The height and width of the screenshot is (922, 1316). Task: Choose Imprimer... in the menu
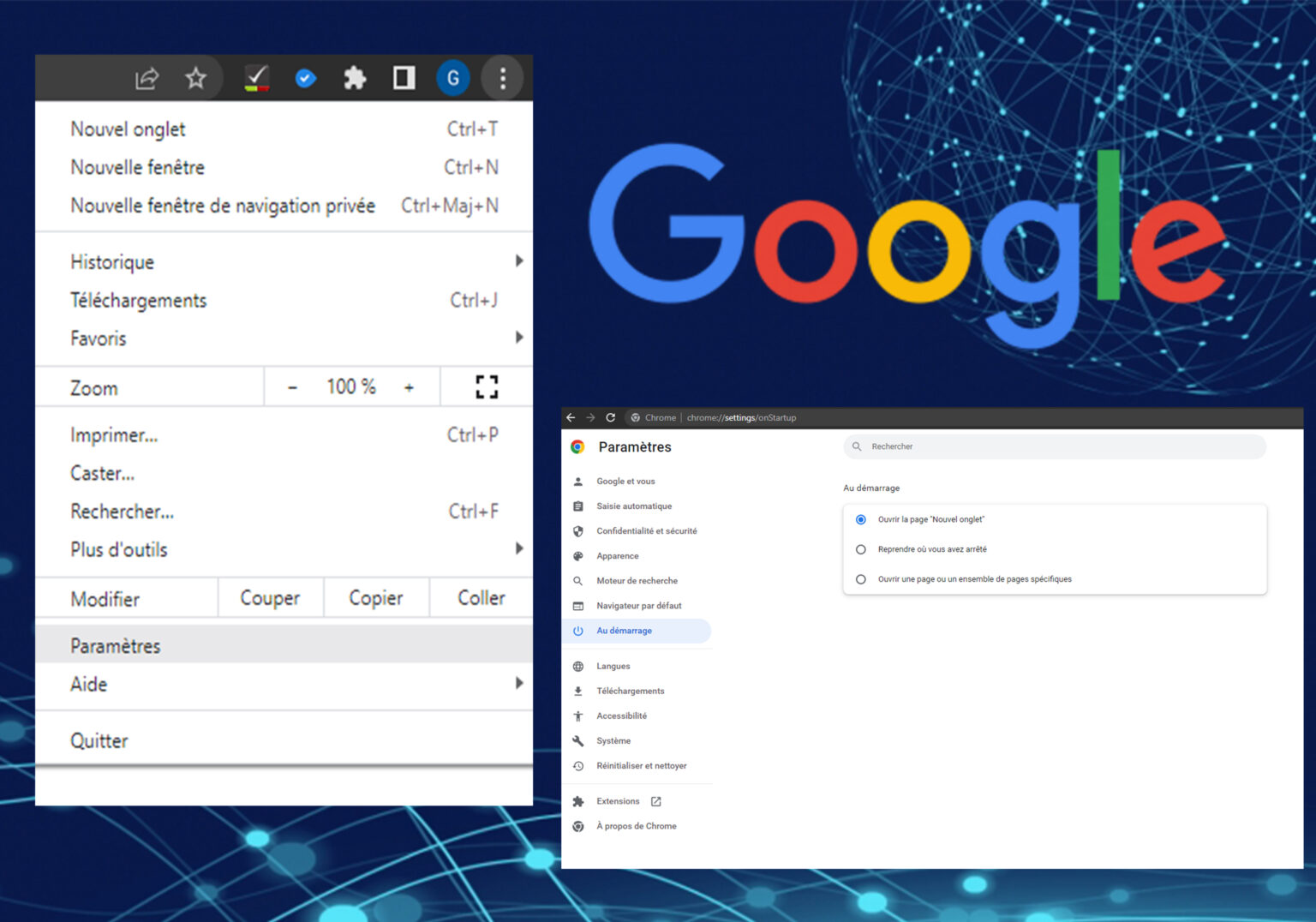(284, 435)
